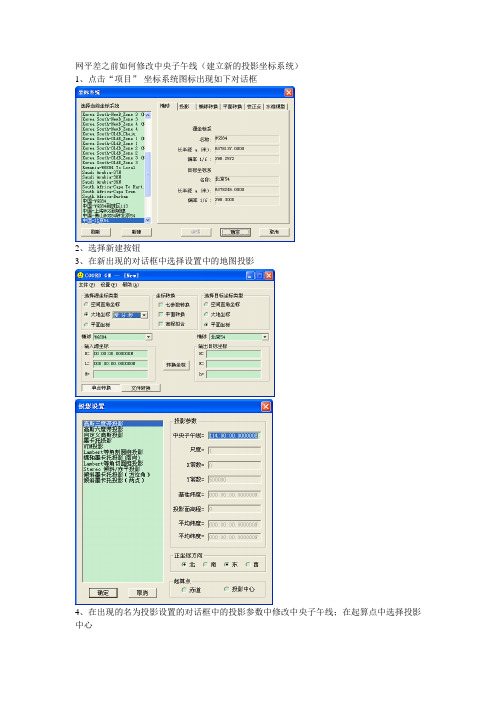The width and height of the screenshot is (496, 702).
Task: Open the 椭球转换 tab
Action: 208,107
